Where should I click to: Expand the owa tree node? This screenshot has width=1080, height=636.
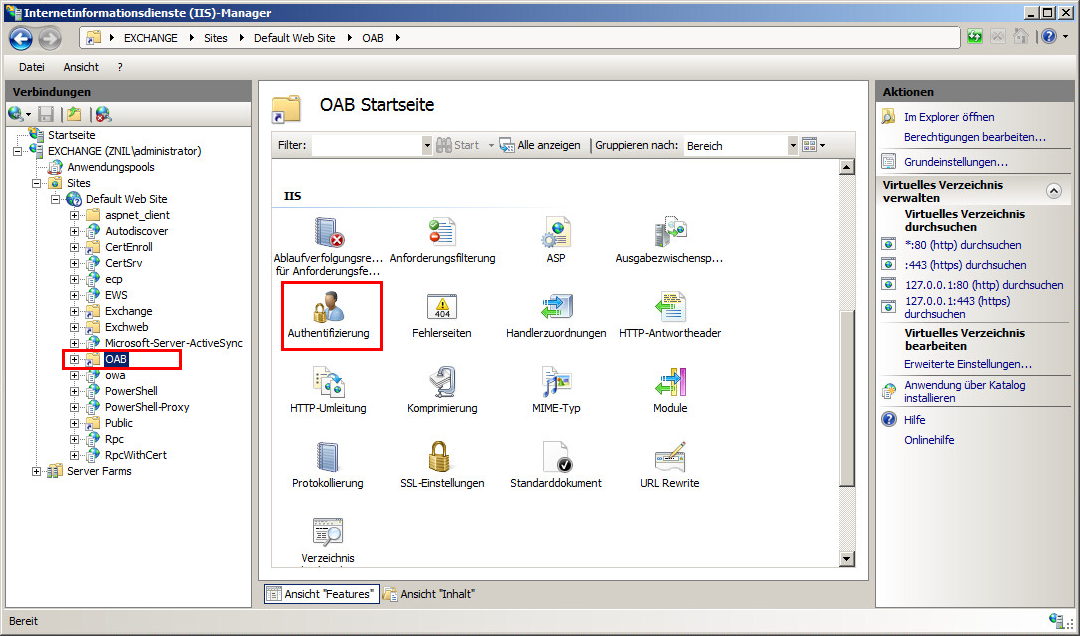tap(75, 375)
